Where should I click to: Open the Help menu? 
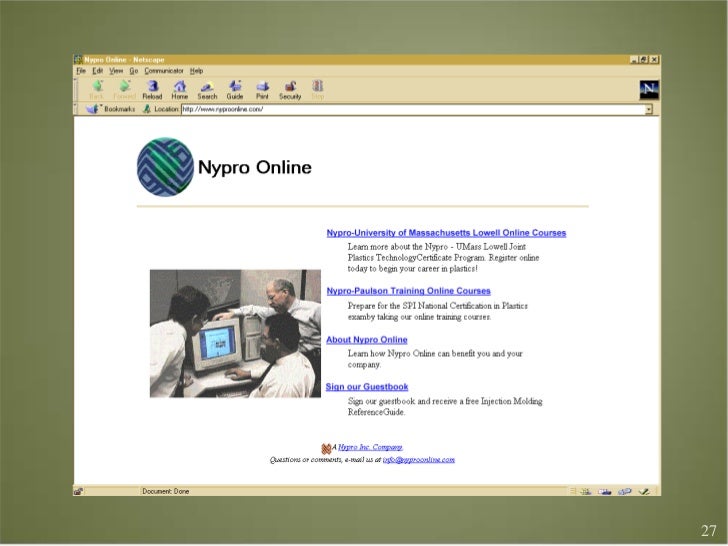click(196, 71)
